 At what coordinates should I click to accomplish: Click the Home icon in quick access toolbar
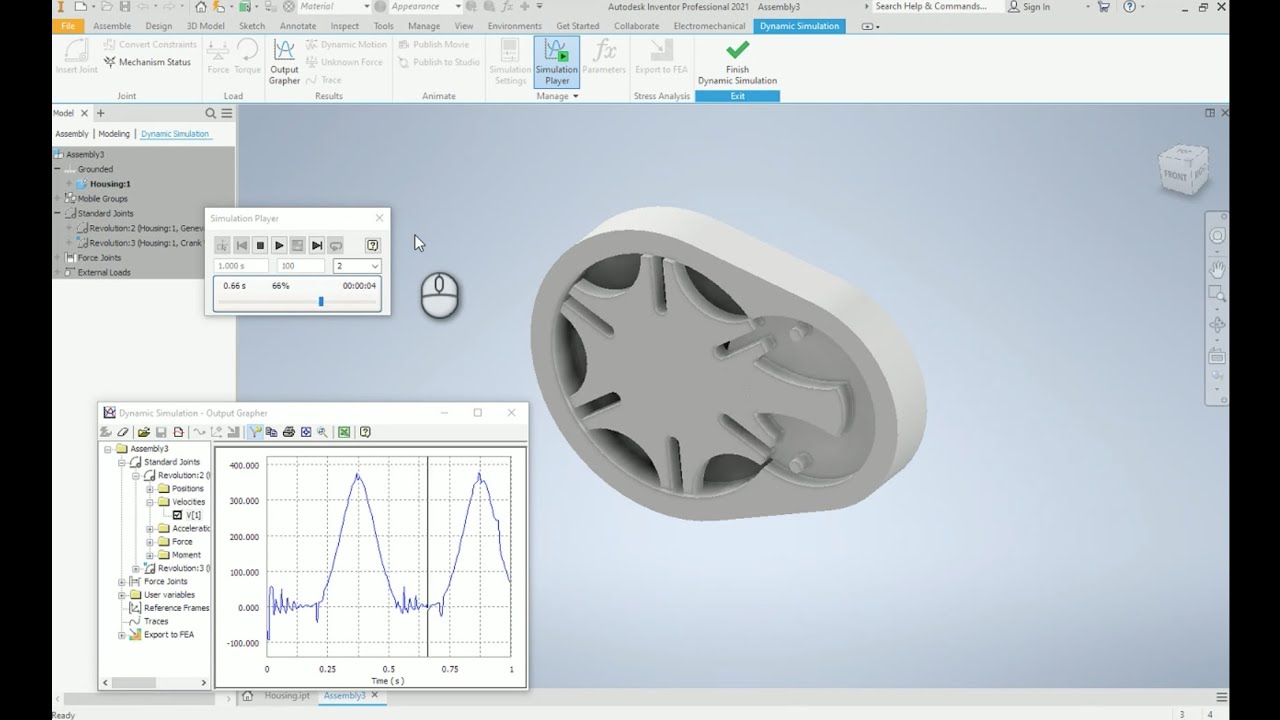pyautogui.click(x=201, y=6)
